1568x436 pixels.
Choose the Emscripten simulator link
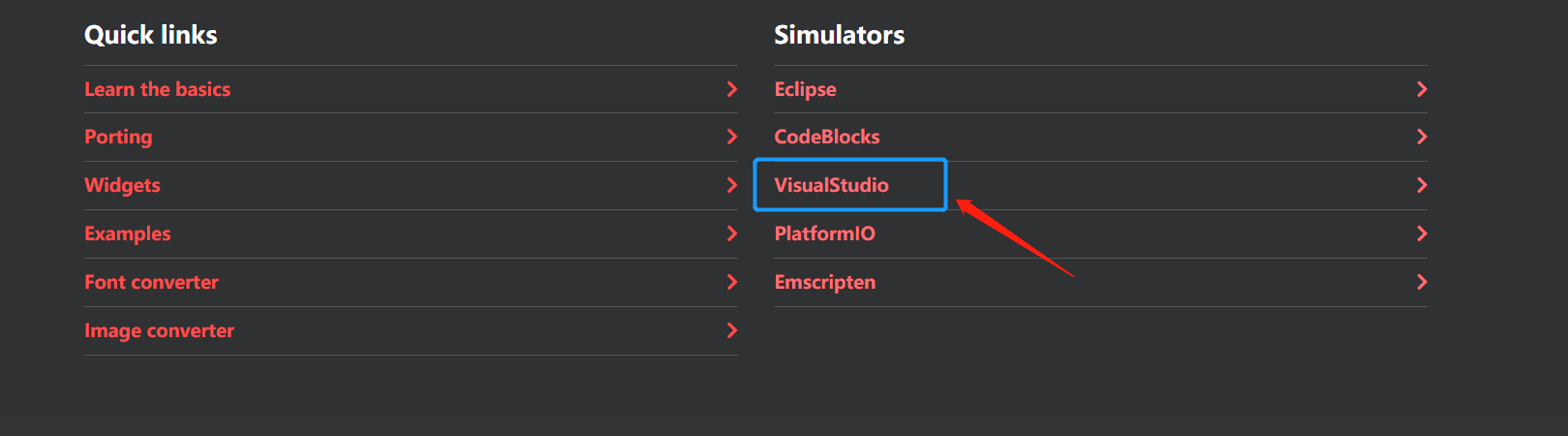[824, 282]
